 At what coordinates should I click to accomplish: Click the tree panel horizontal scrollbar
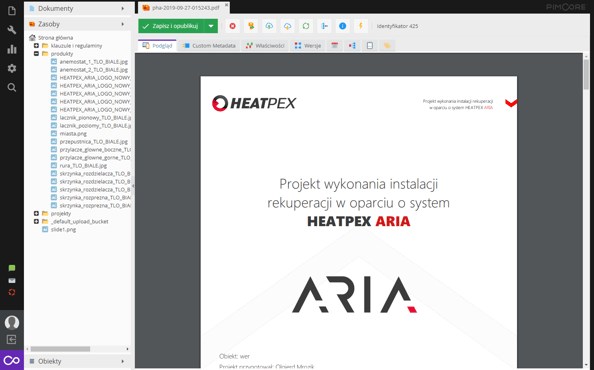60,349
